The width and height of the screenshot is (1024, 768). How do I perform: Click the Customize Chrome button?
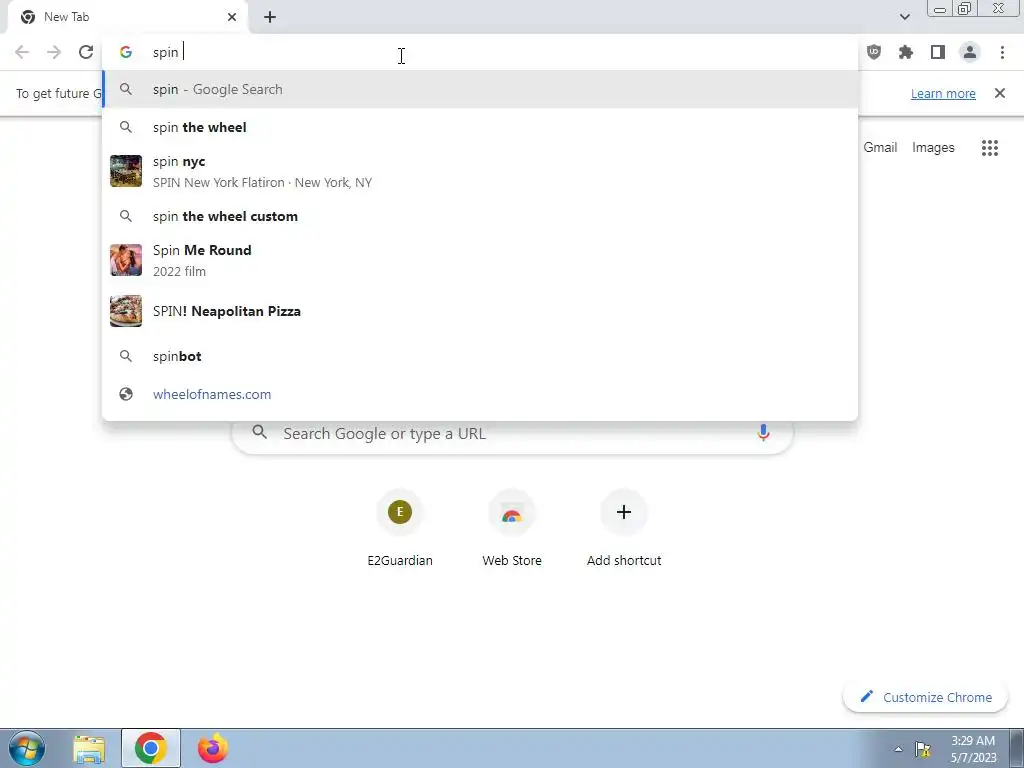925,697
